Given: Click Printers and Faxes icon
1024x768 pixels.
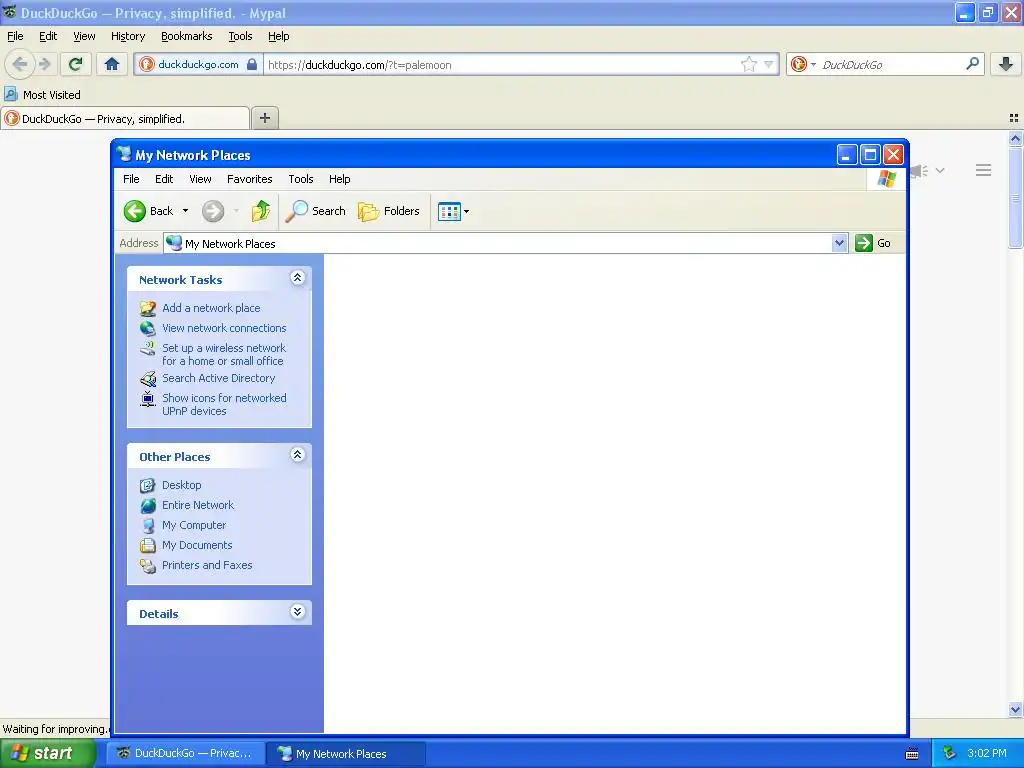Looking at the screenshot, I should click(148, 566).
